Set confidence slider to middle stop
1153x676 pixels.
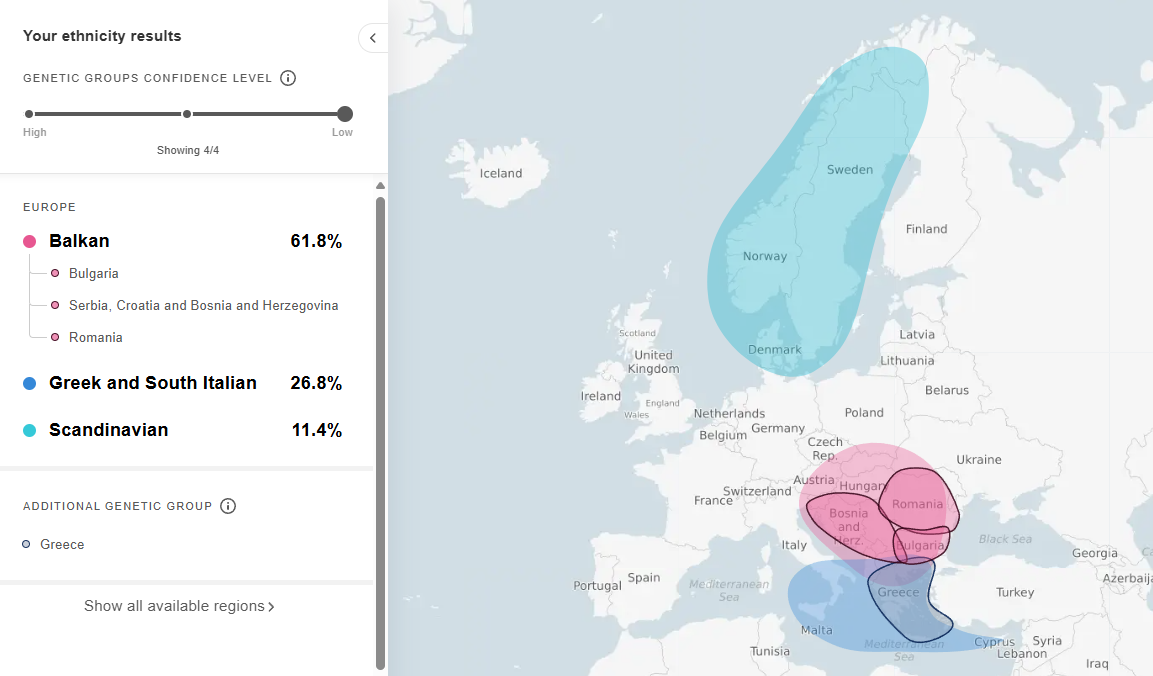[187, 114]
